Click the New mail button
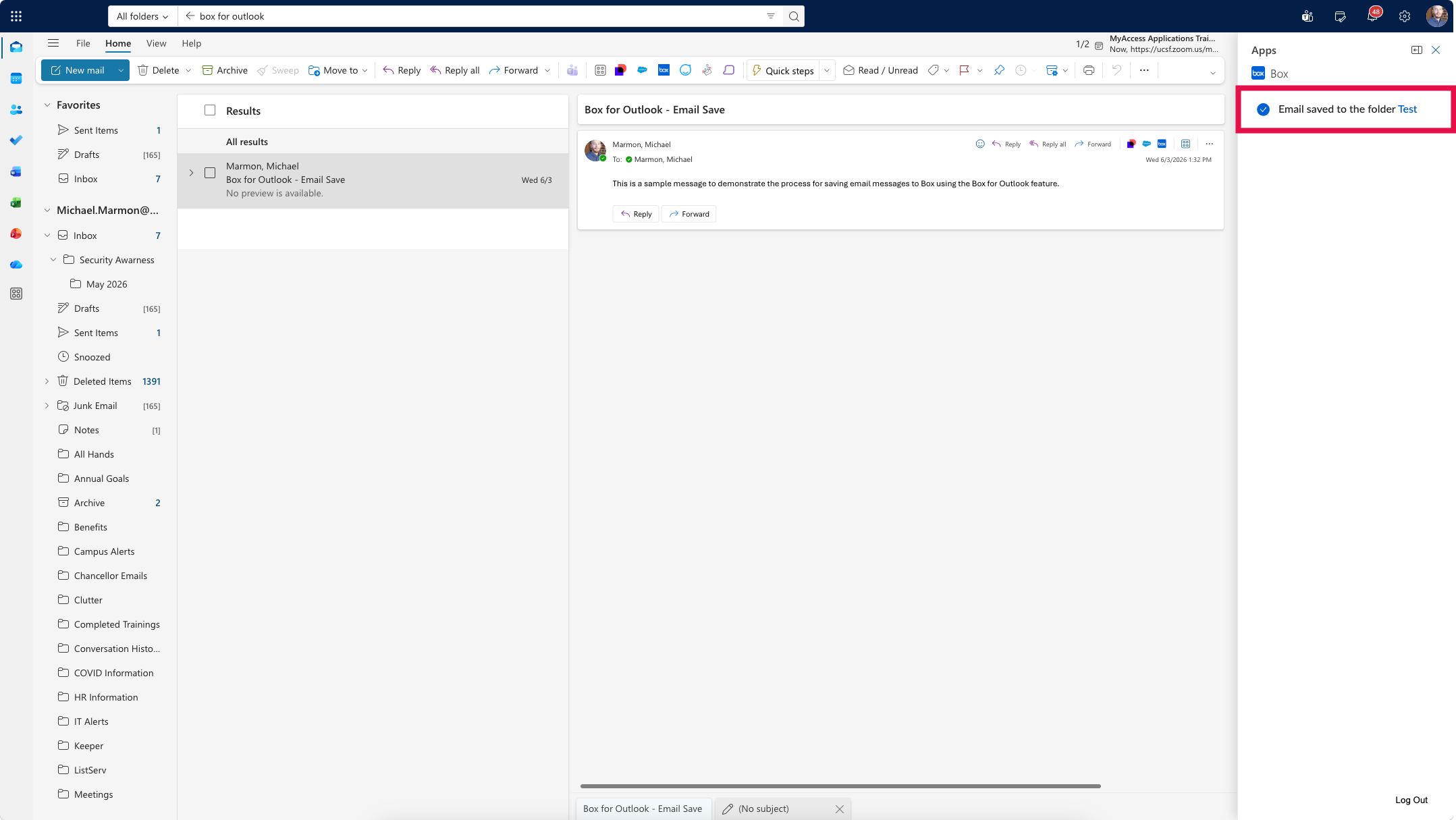This screenshot has width=1456, height=820. [78, 70]
